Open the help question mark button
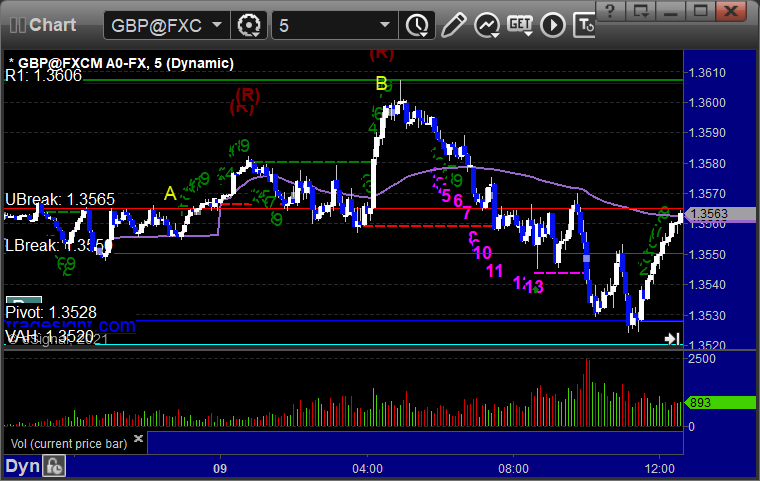The height and width of the screenshot is (481, 760). point(610,11)
